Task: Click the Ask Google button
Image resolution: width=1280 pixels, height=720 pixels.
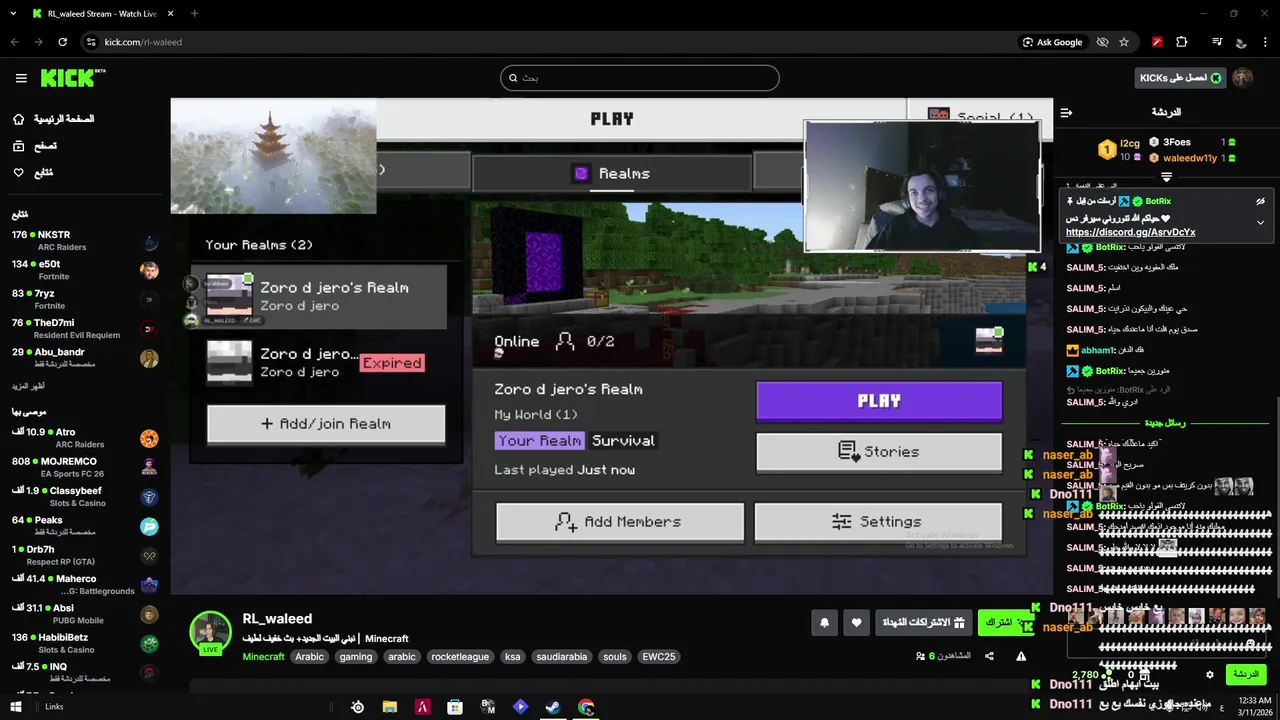Action: pos(1053,42)
